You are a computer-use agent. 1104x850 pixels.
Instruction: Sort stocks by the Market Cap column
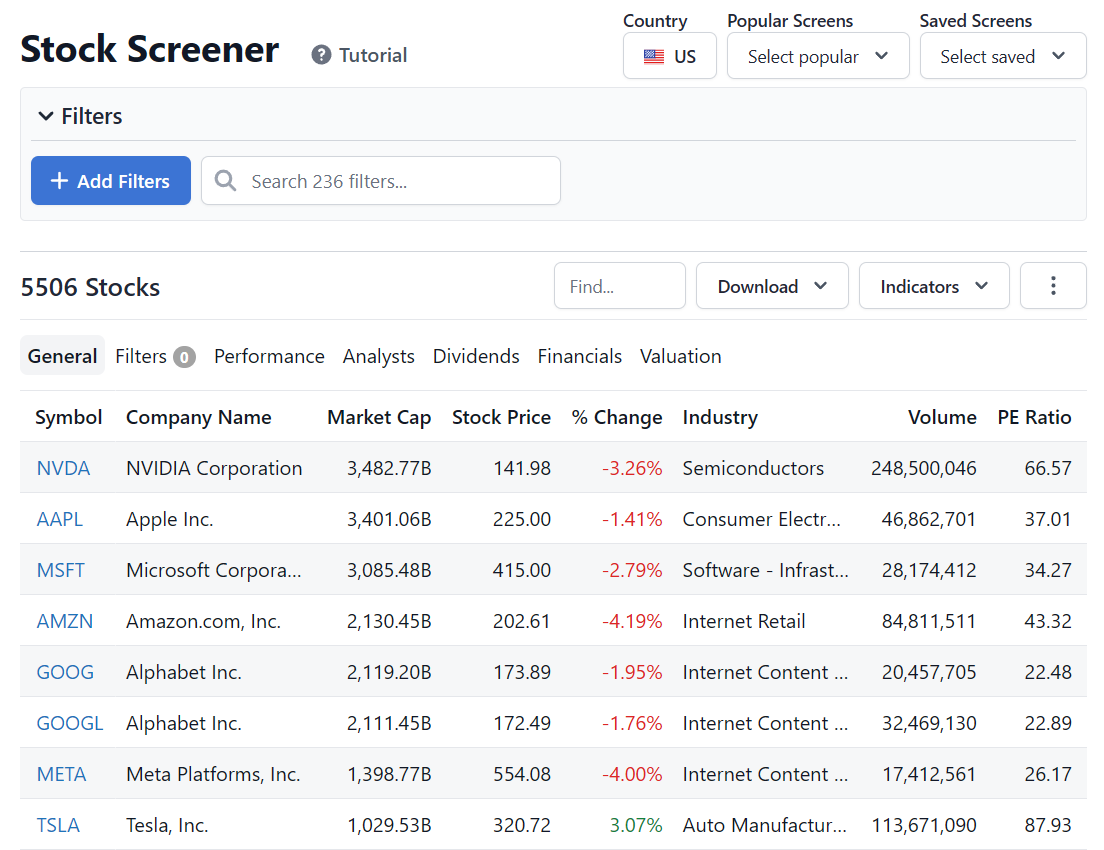[378, 417]
